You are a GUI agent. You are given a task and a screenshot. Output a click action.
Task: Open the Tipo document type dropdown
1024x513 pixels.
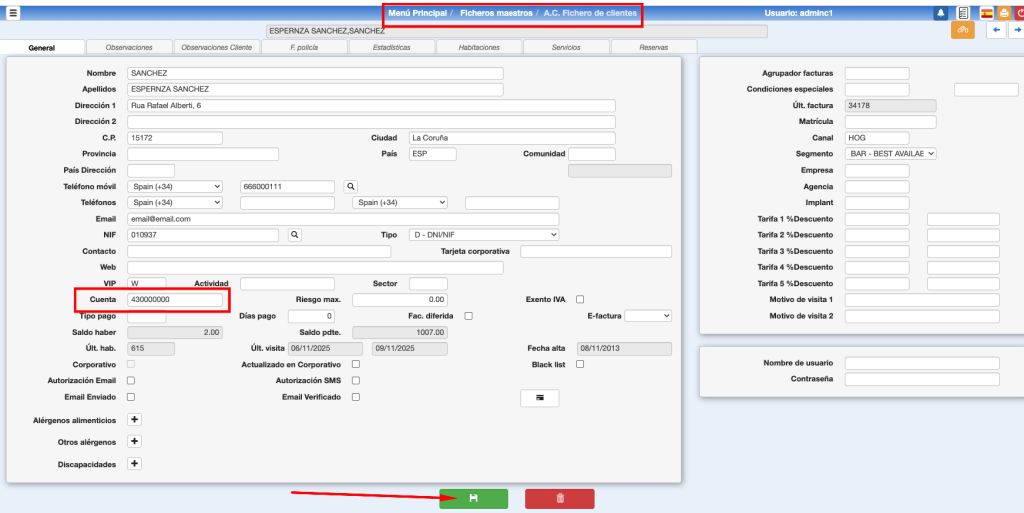click(x=484, y=234)
